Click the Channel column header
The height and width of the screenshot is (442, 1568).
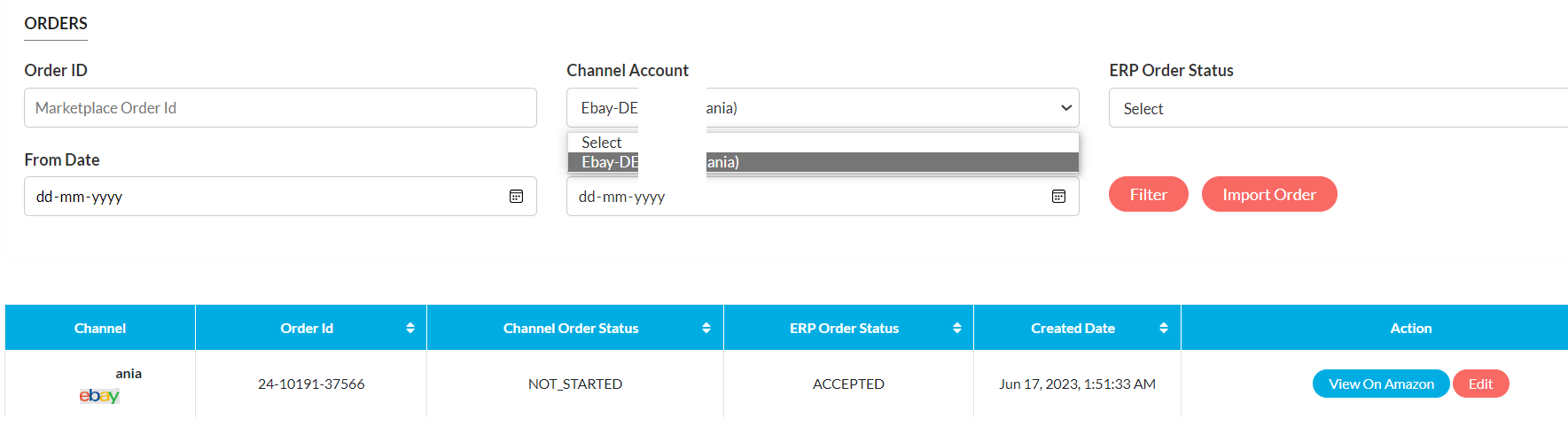coord(100,328)
